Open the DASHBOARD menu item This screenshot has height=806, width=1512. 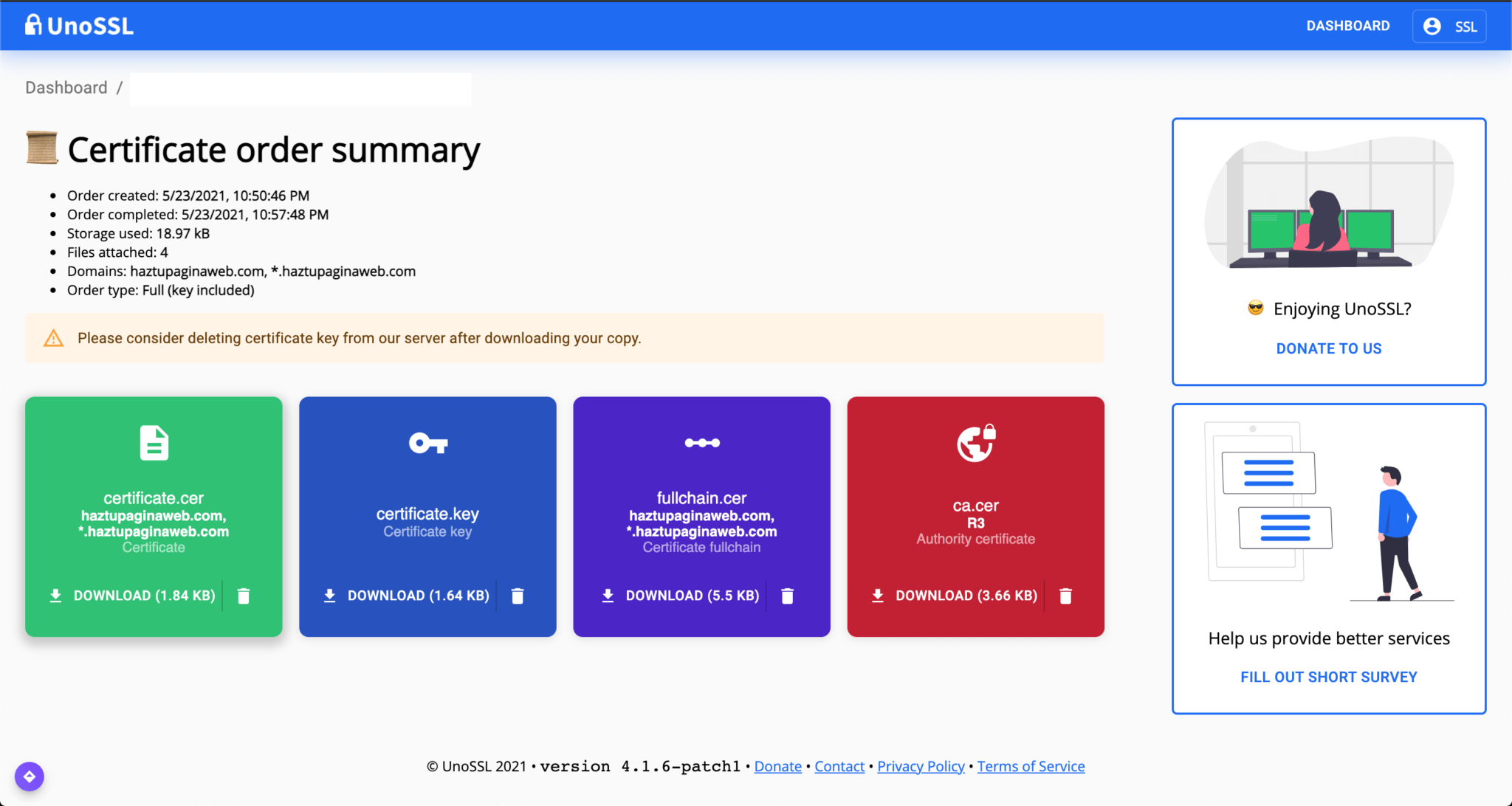(1347, 26)
